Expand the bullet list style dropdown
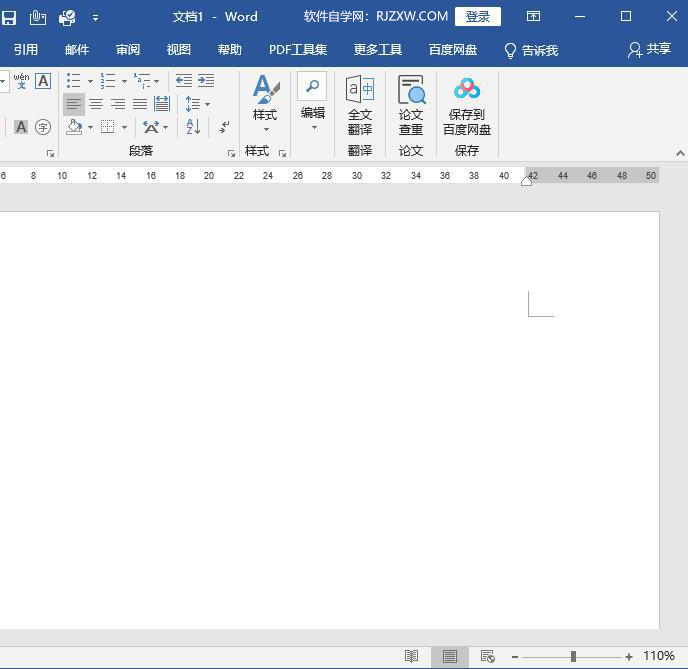 (90, 82)
